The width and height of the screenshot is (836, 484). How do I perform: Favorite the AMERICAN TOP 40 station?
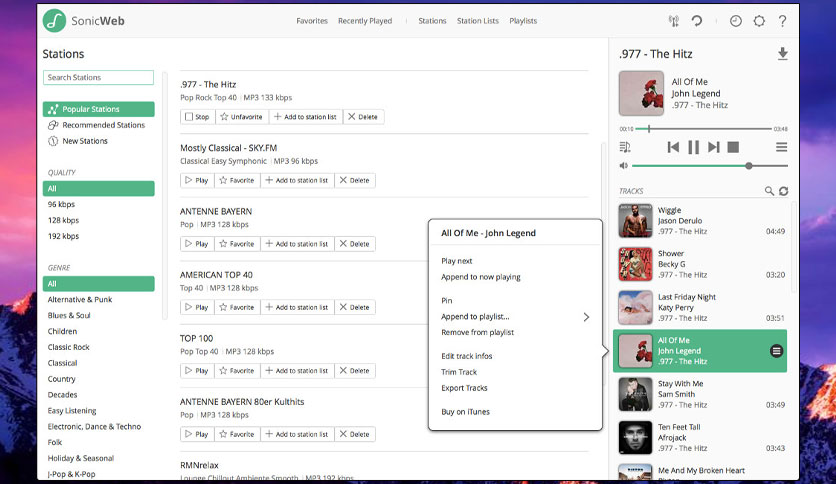click(237, 307)
